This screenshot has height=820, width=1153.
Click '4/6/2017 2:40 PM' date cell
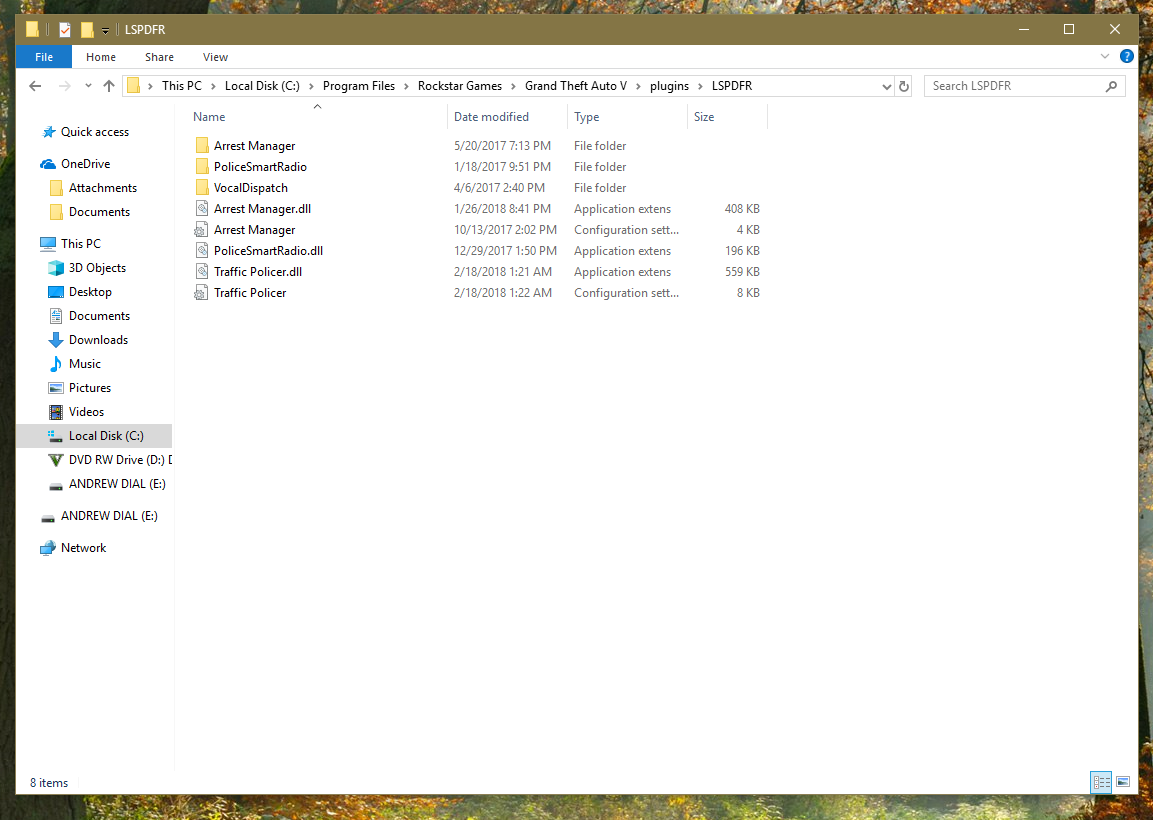499,188
